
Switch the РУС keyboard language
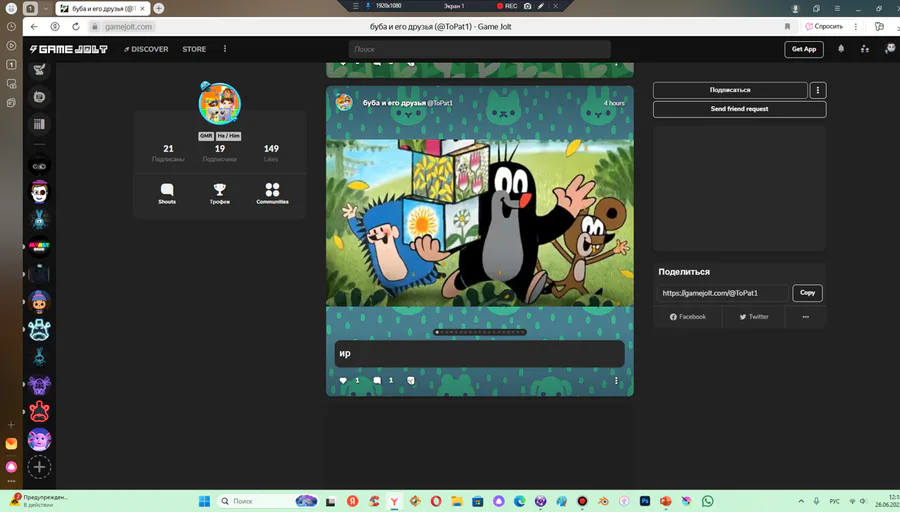(835, 501)
